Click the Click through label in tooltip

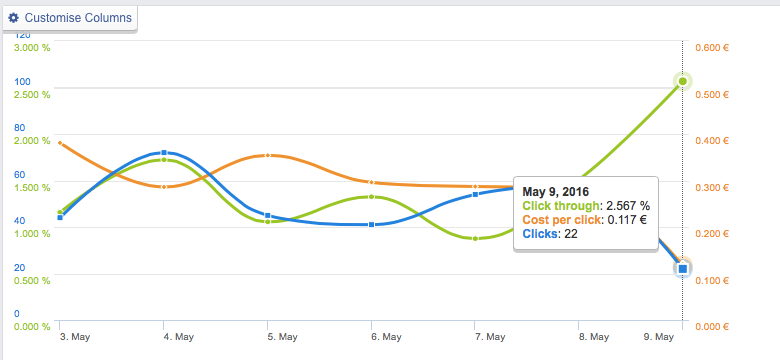[561, 206]
